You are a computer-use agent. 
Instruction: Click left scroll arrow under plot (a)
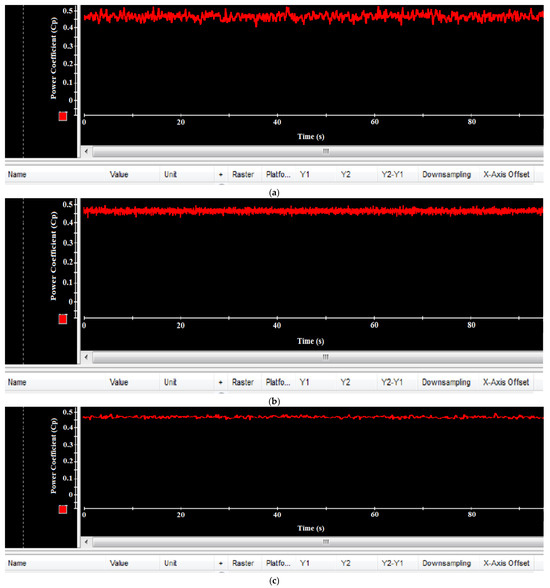pos(87,152)
